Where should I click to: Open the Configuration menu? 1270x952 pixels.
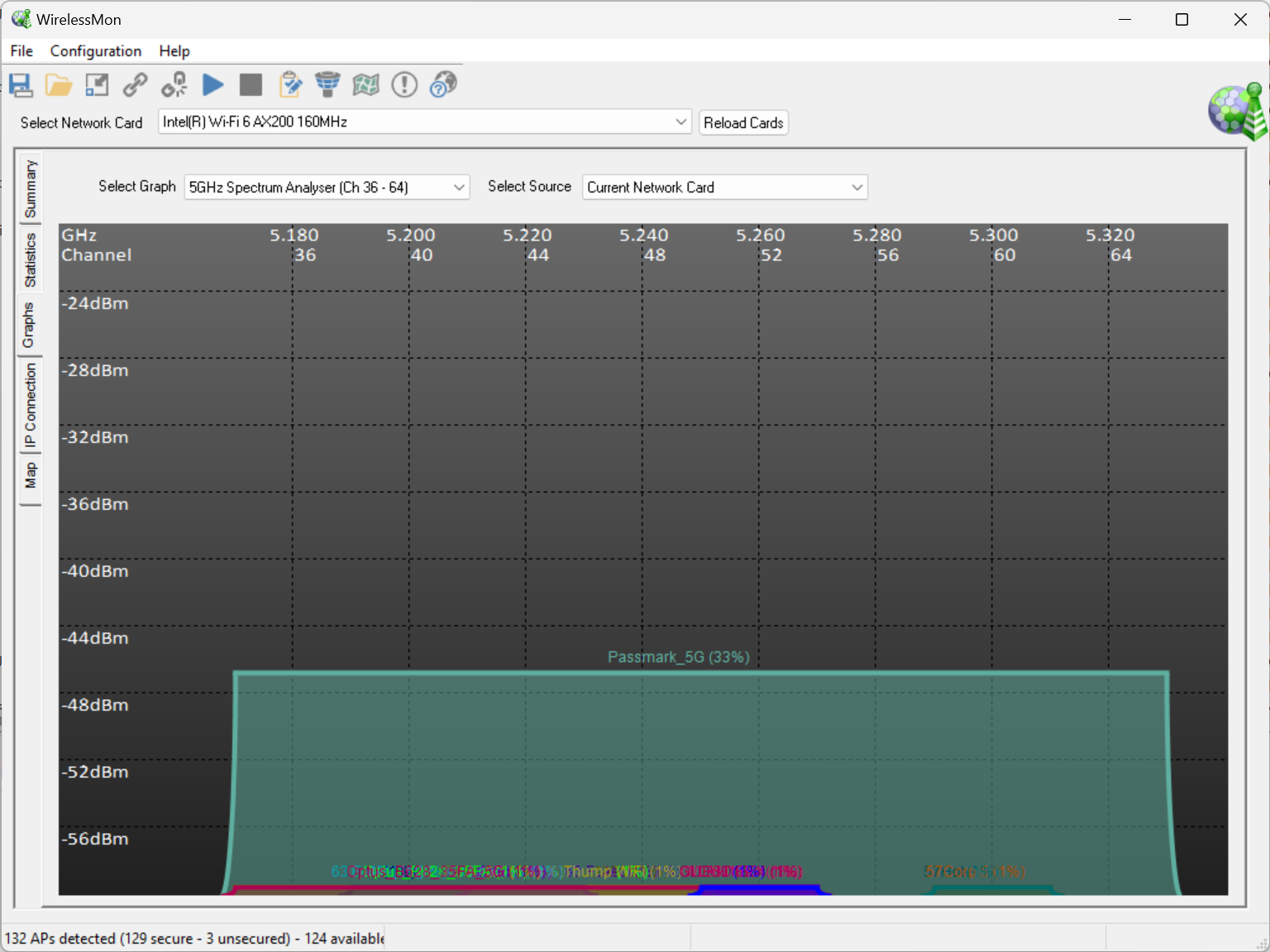click(x=96, y=51)
